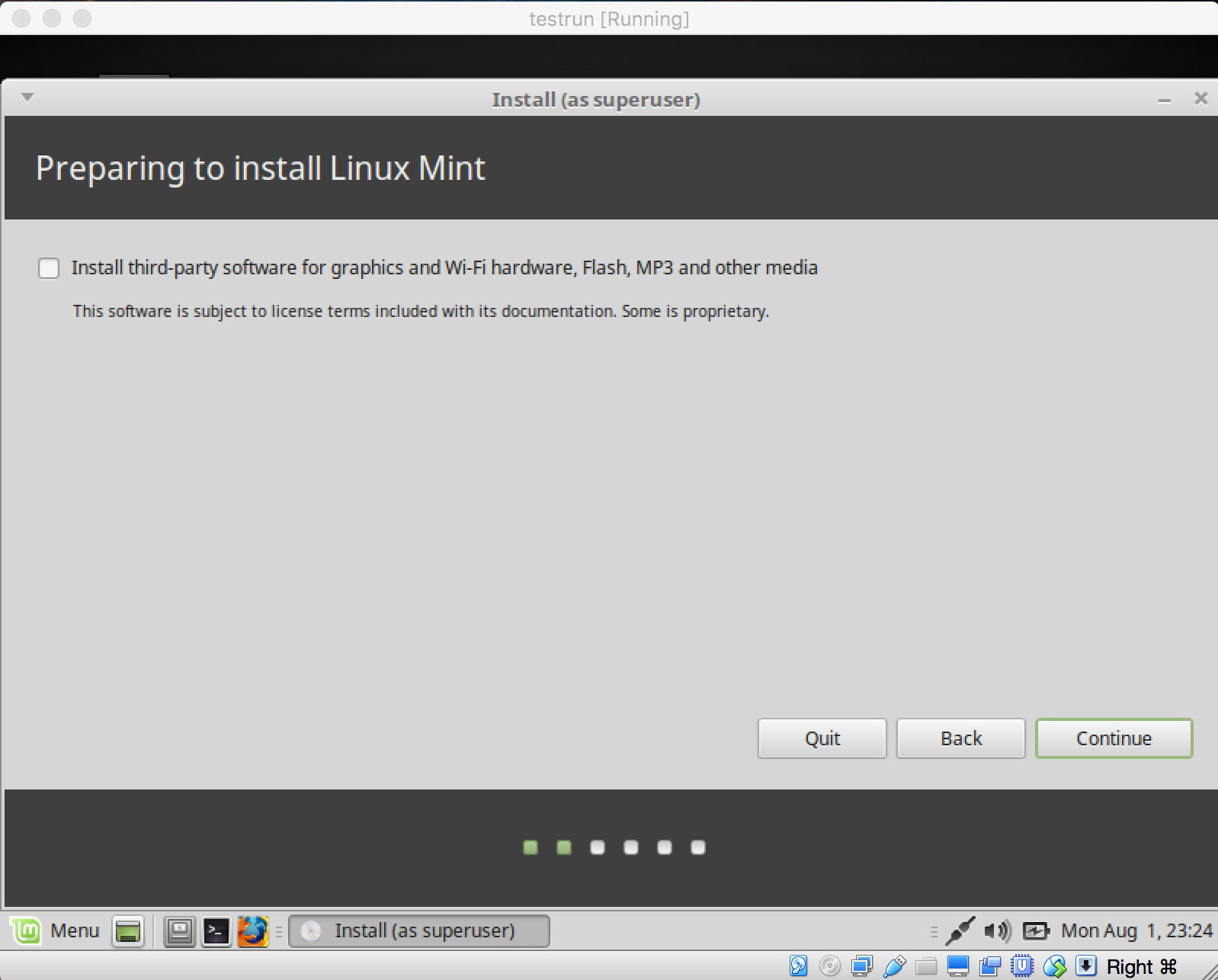Go back with the Back button

pyautogui.click(x=960, y=738)
